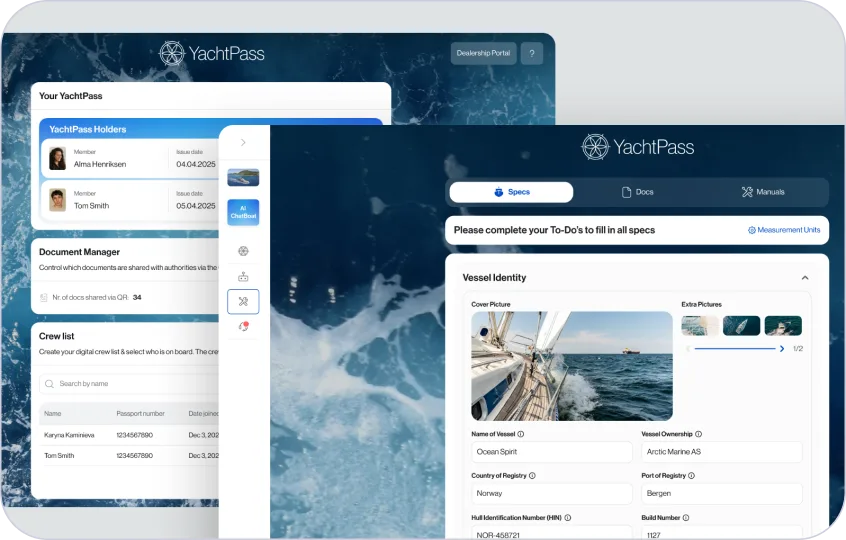Click the question mark help button
The image size is (846, 540).
coord(532,53)
